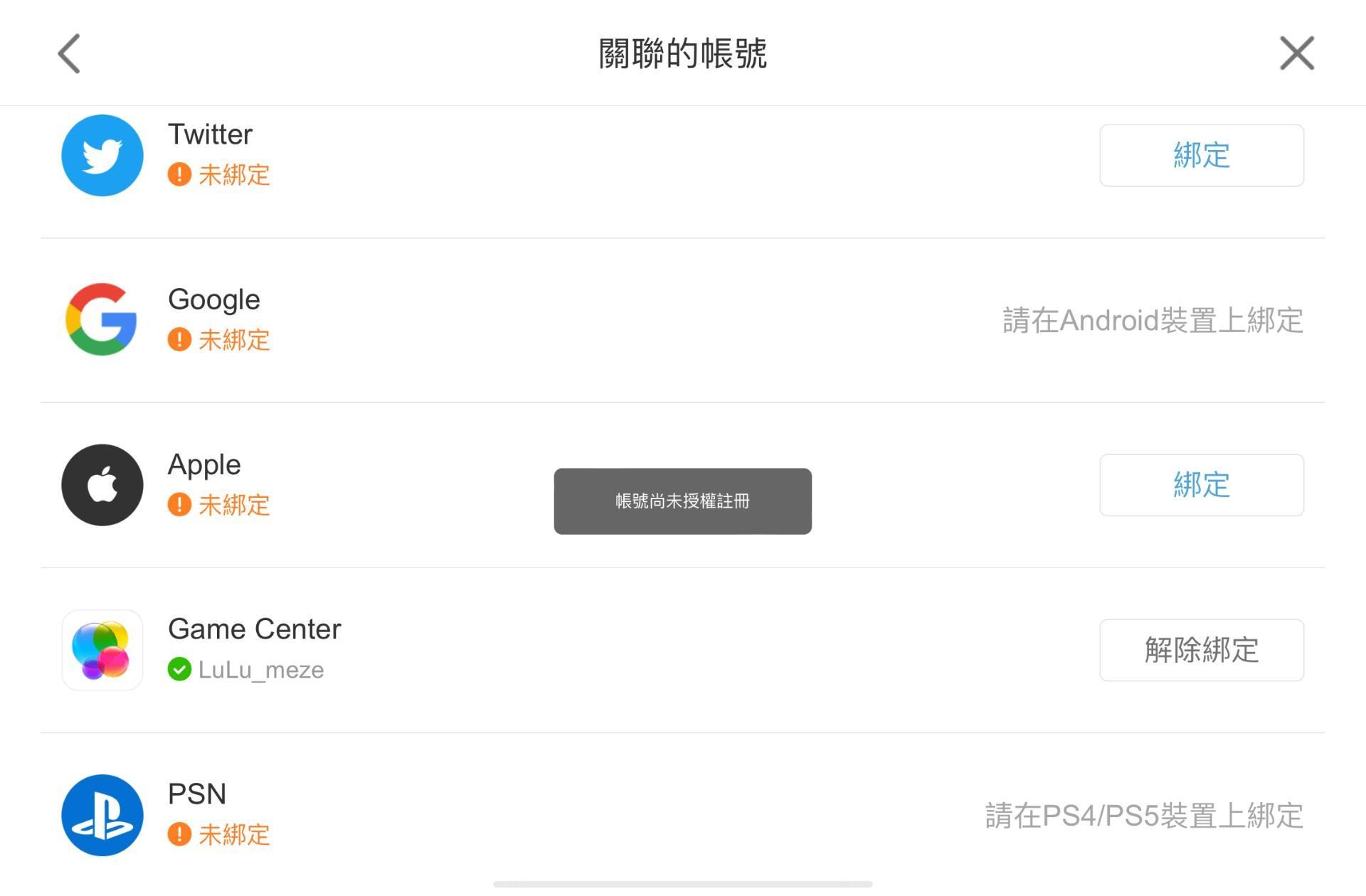The height and width of the screenshot is (896, 1366).
Task: Tap the Game Center bubbles icon
Action: click(x=102, y=650)
